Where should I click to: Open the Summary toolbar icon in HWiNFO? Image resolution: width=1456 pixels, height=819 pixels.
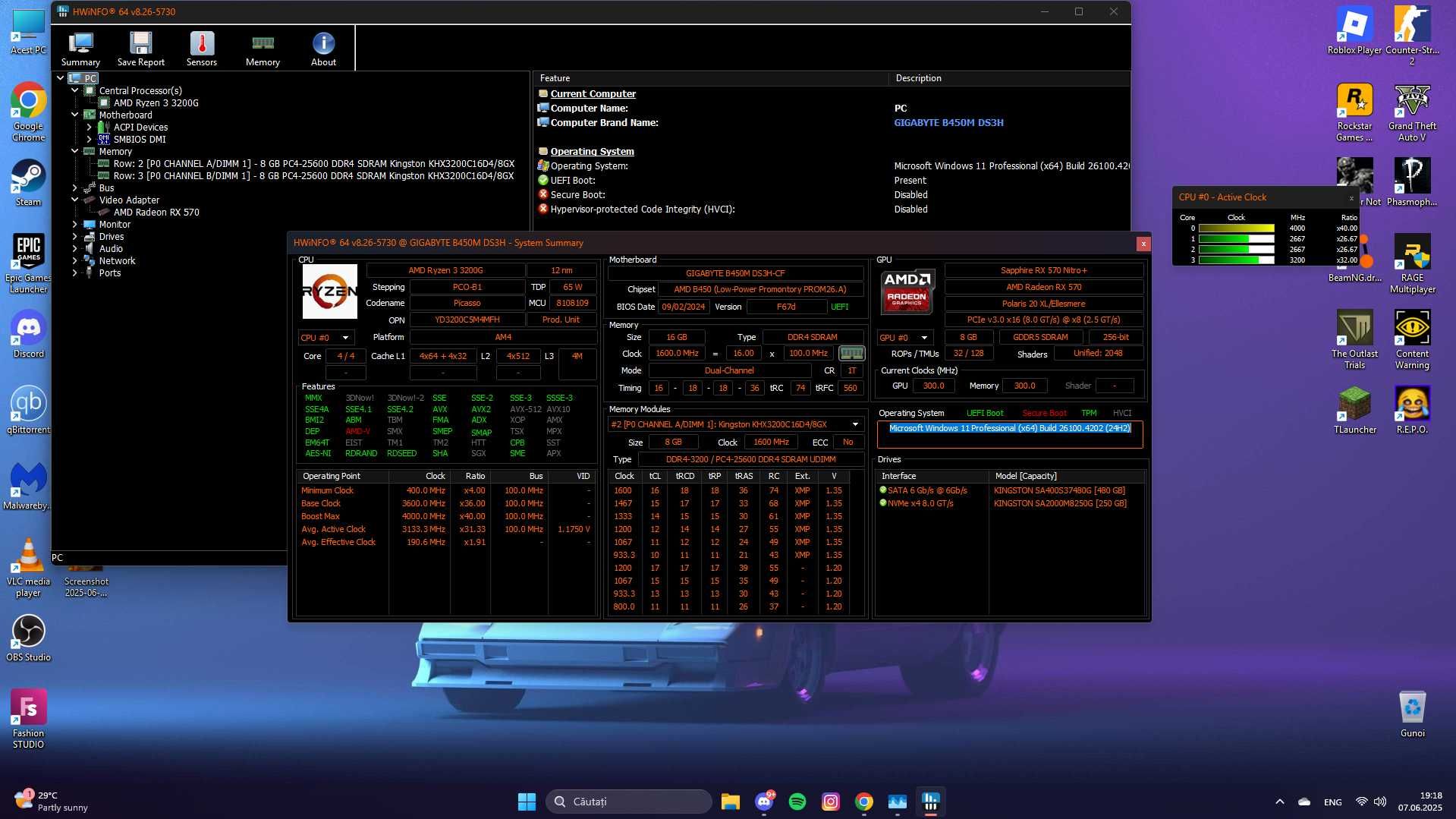[80, 49]
